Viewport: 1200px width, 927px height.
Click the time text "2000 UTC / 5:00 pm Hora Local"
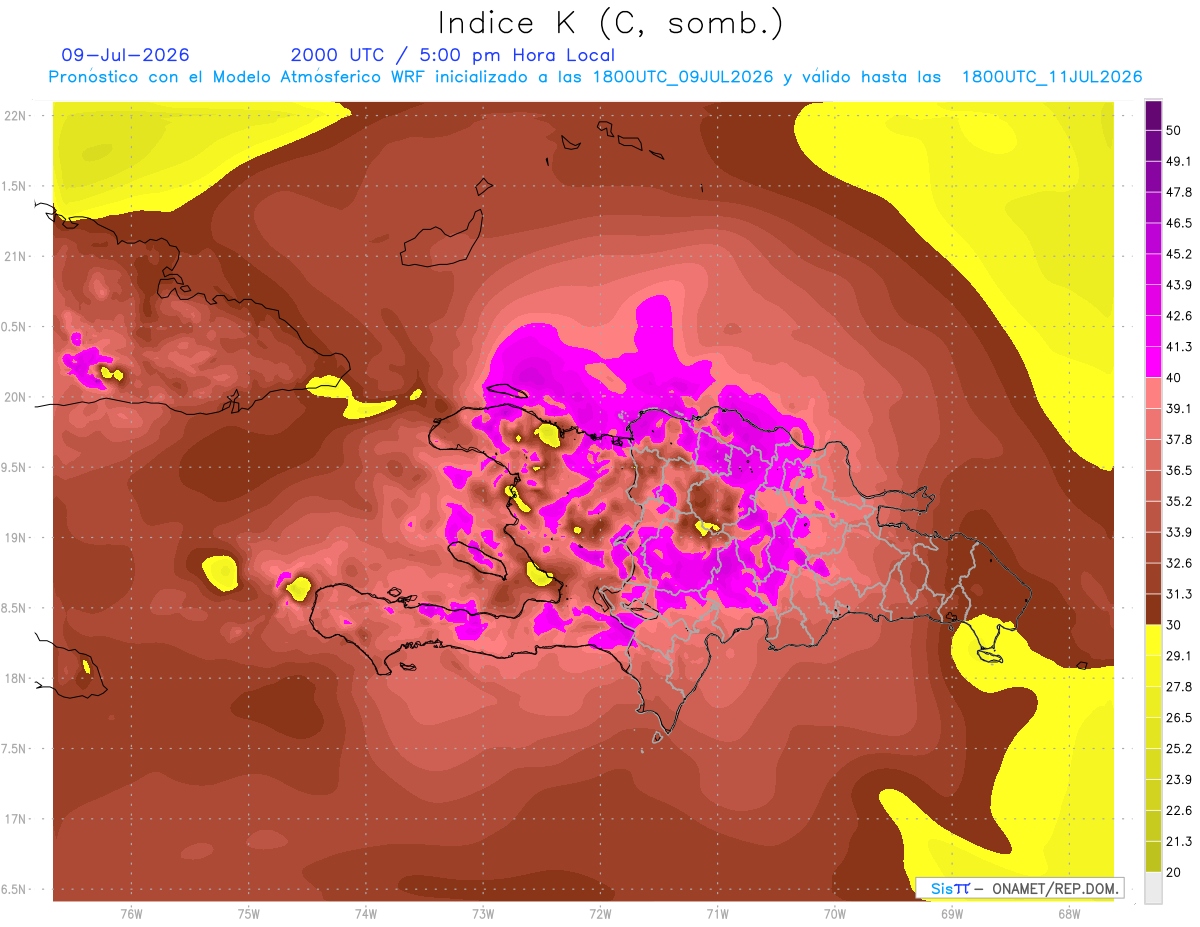pos(453,55)
